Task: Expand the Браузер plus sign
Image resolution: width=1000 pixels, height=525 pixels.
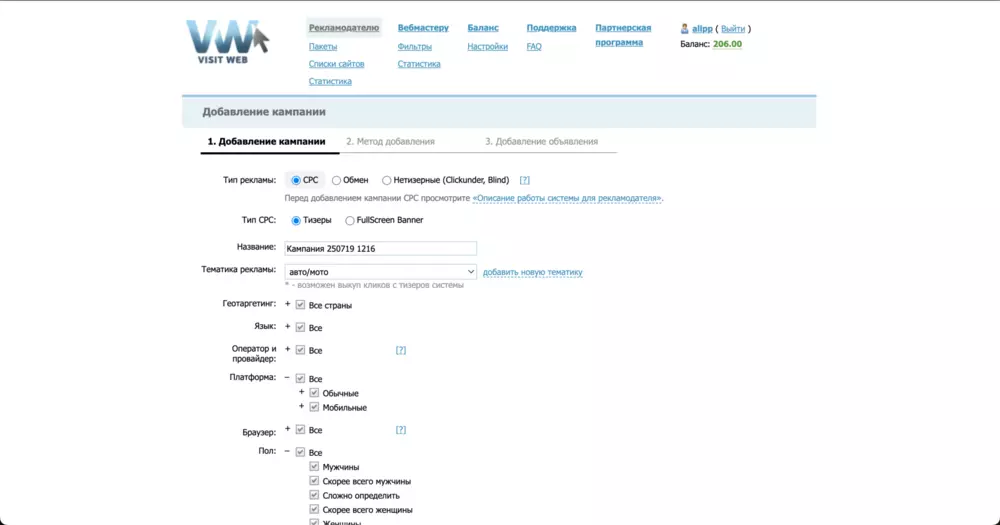Action: click(x=288, y=429)
